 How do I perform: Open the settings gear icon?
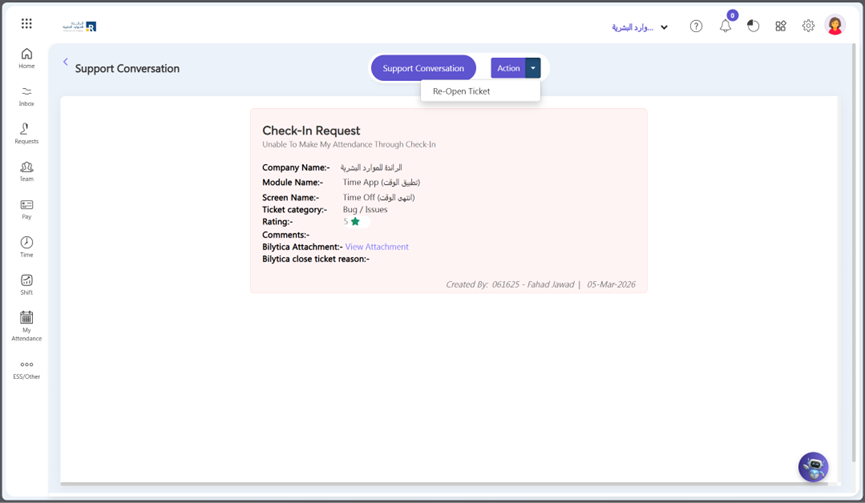pos(808,26)
